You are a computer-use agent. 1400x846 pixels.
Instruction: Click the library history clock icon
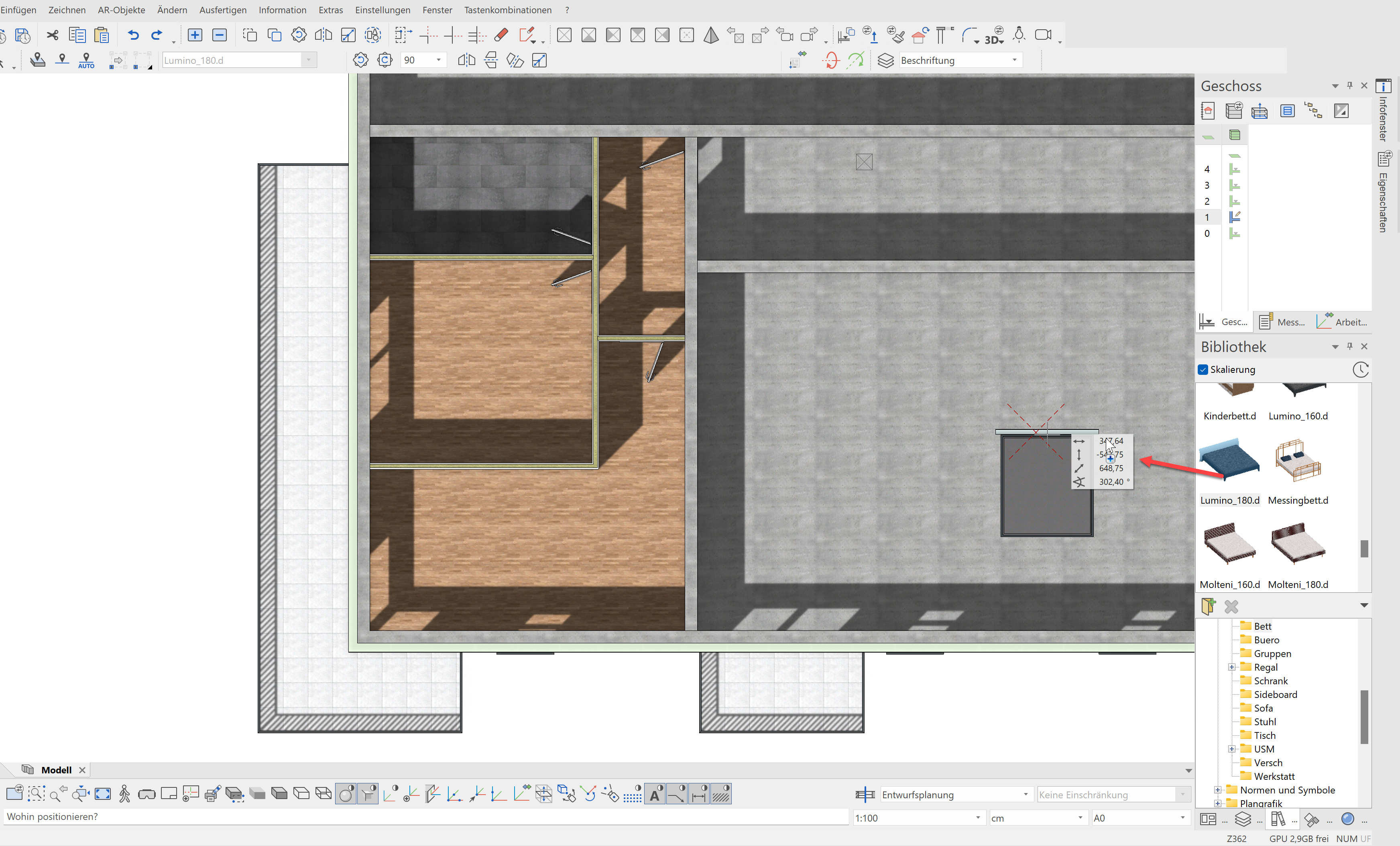point(1360,369)
